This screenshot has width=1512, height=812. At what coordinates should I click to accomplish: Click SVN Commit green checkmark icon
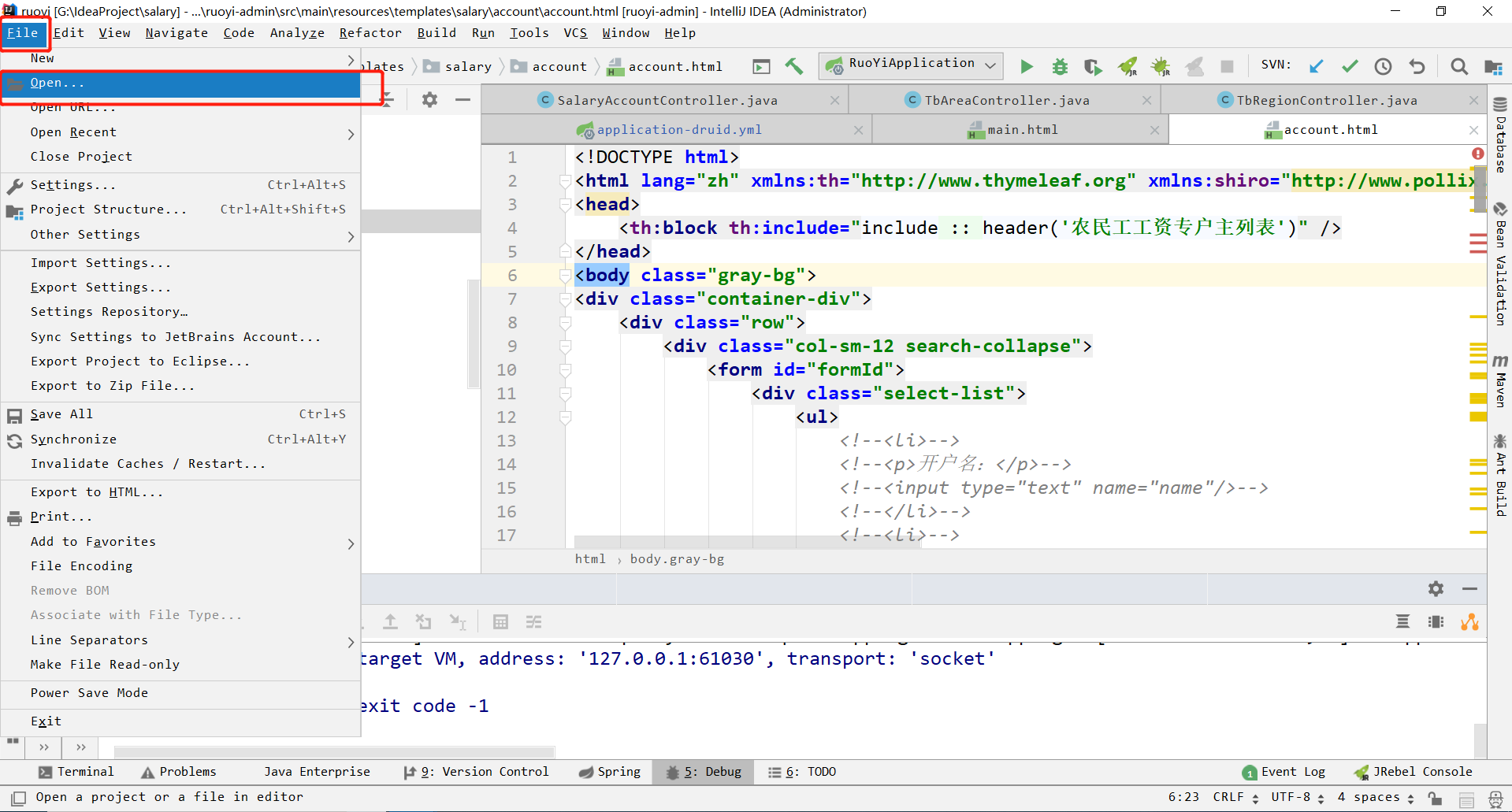tap(1350, 67)
